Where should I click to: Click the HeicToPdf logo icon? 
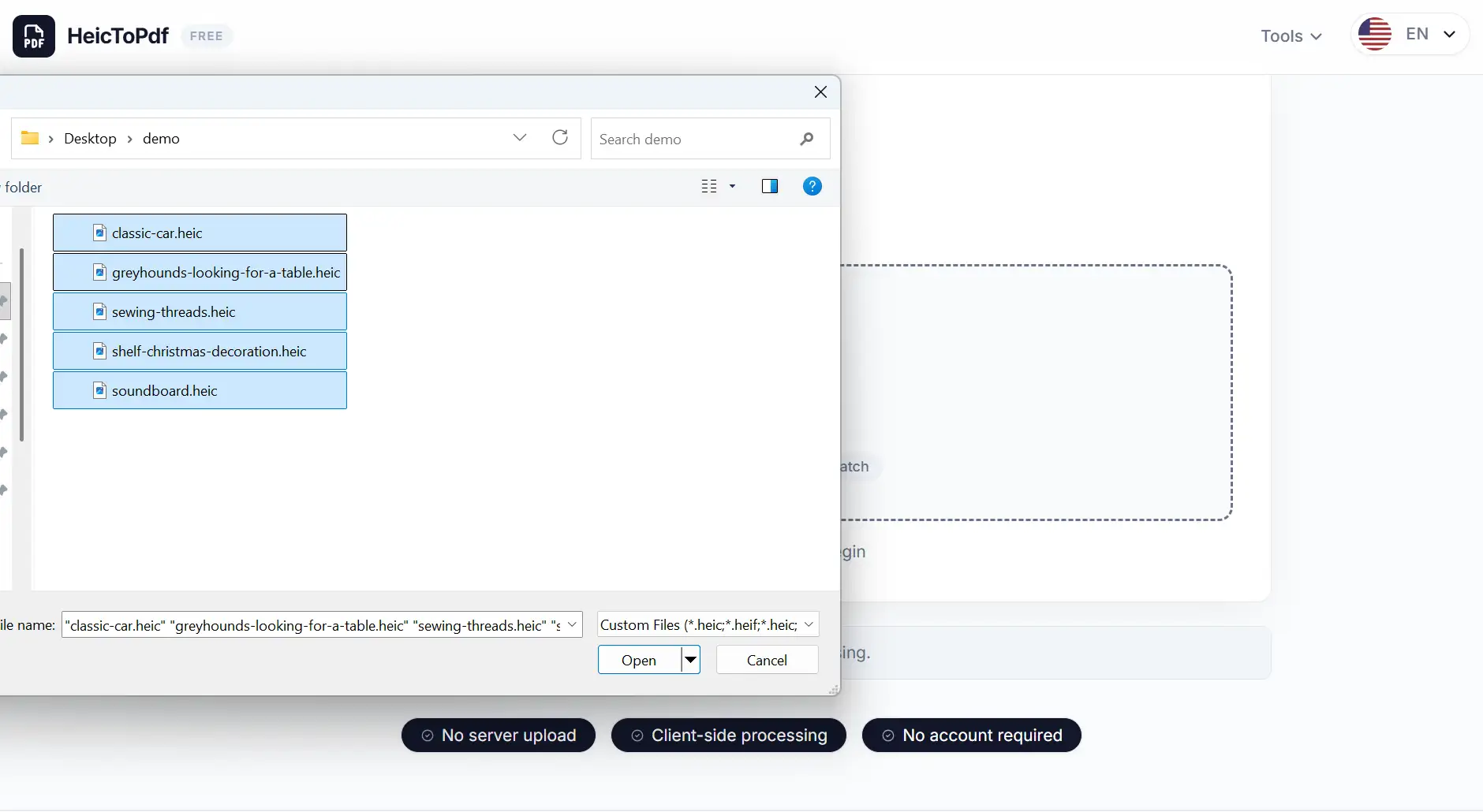tap(34, 36)
